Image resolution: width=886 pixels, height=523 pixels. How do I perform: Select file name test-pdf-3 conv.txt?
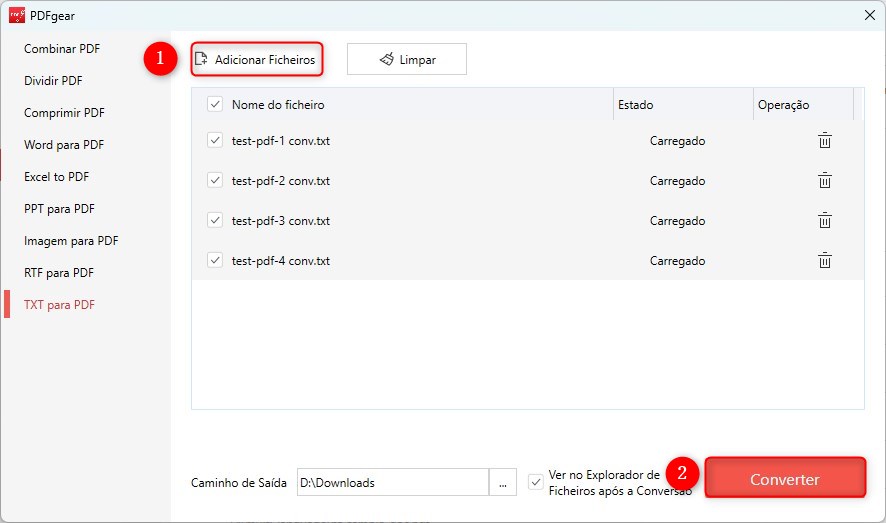281,221
